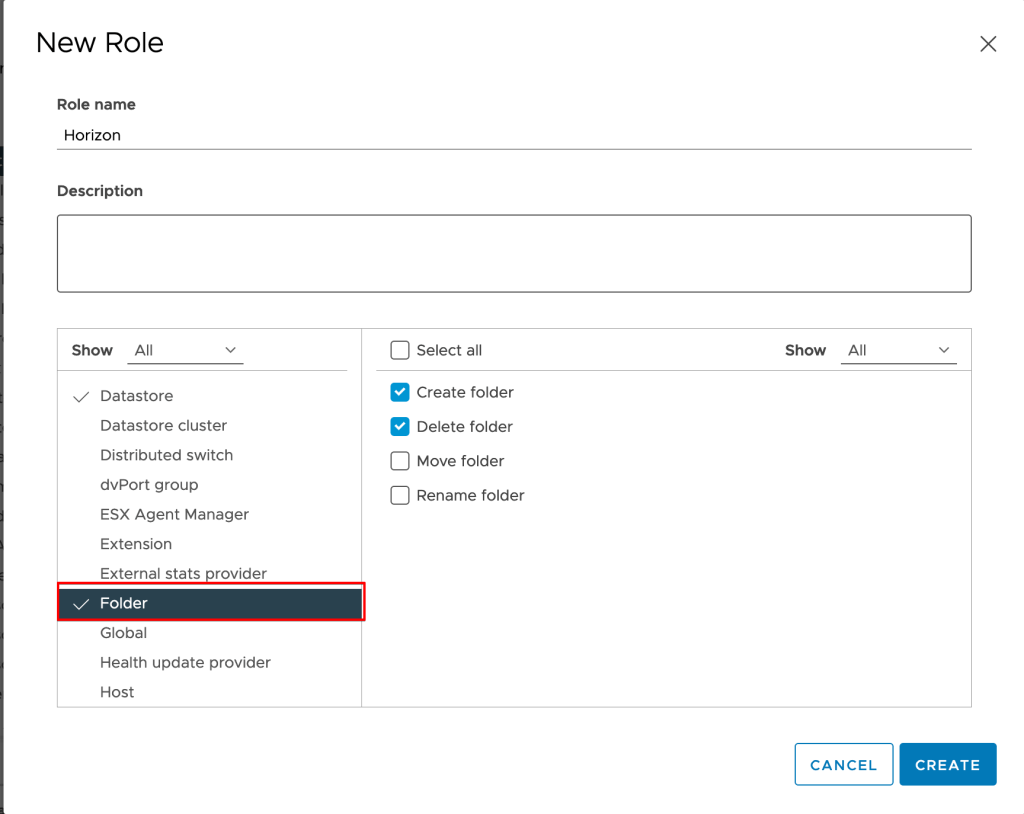Select ESX Agent Manager in list
Viewport: 1024px width, 814px height.
click(x=174, y=514)
